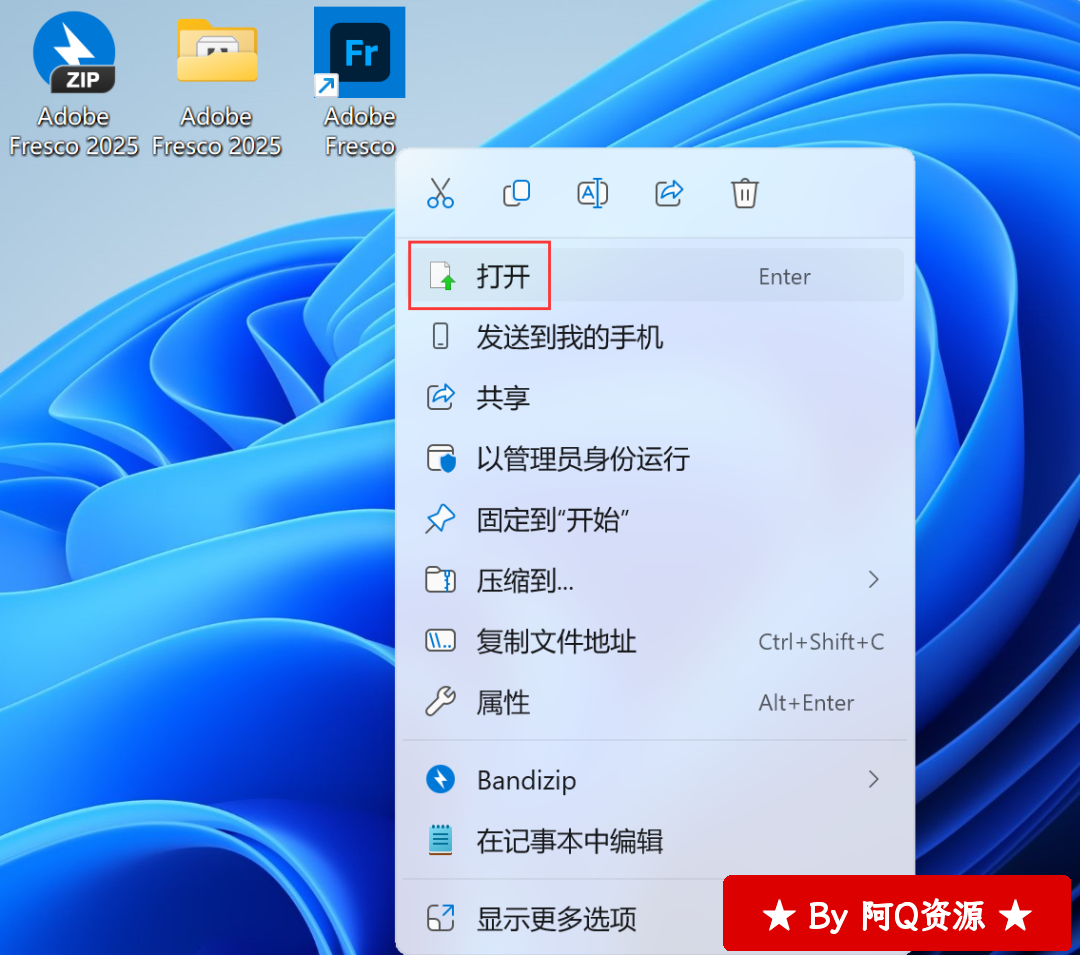Click the pin icon beside 固定到"开始"
Viewport: 1080px width, 955px height.
point(440,519)
